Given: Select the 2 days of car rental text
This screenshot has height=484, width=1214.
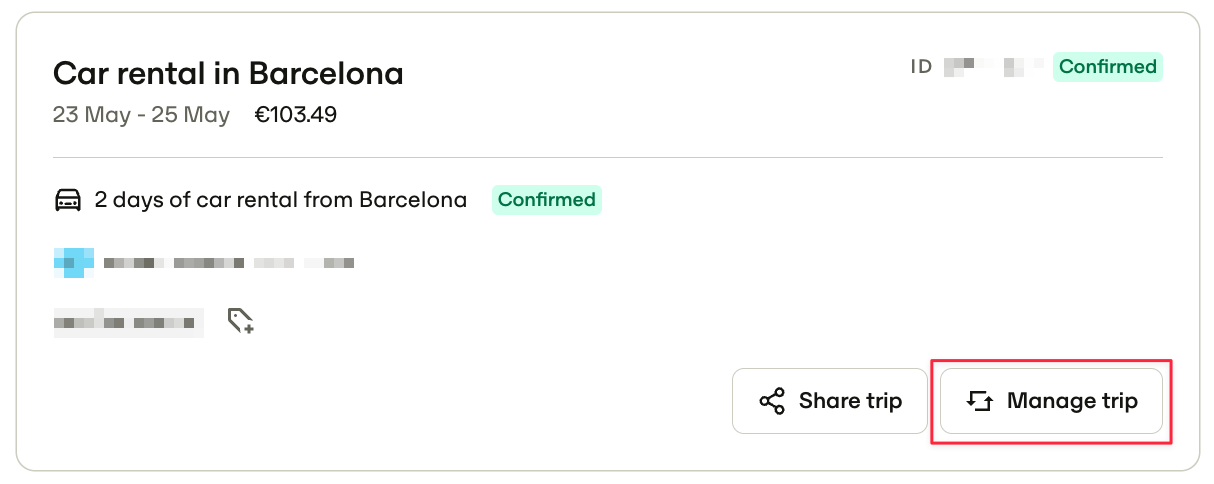Looking at the screenshot, I should tap(281, 200).
